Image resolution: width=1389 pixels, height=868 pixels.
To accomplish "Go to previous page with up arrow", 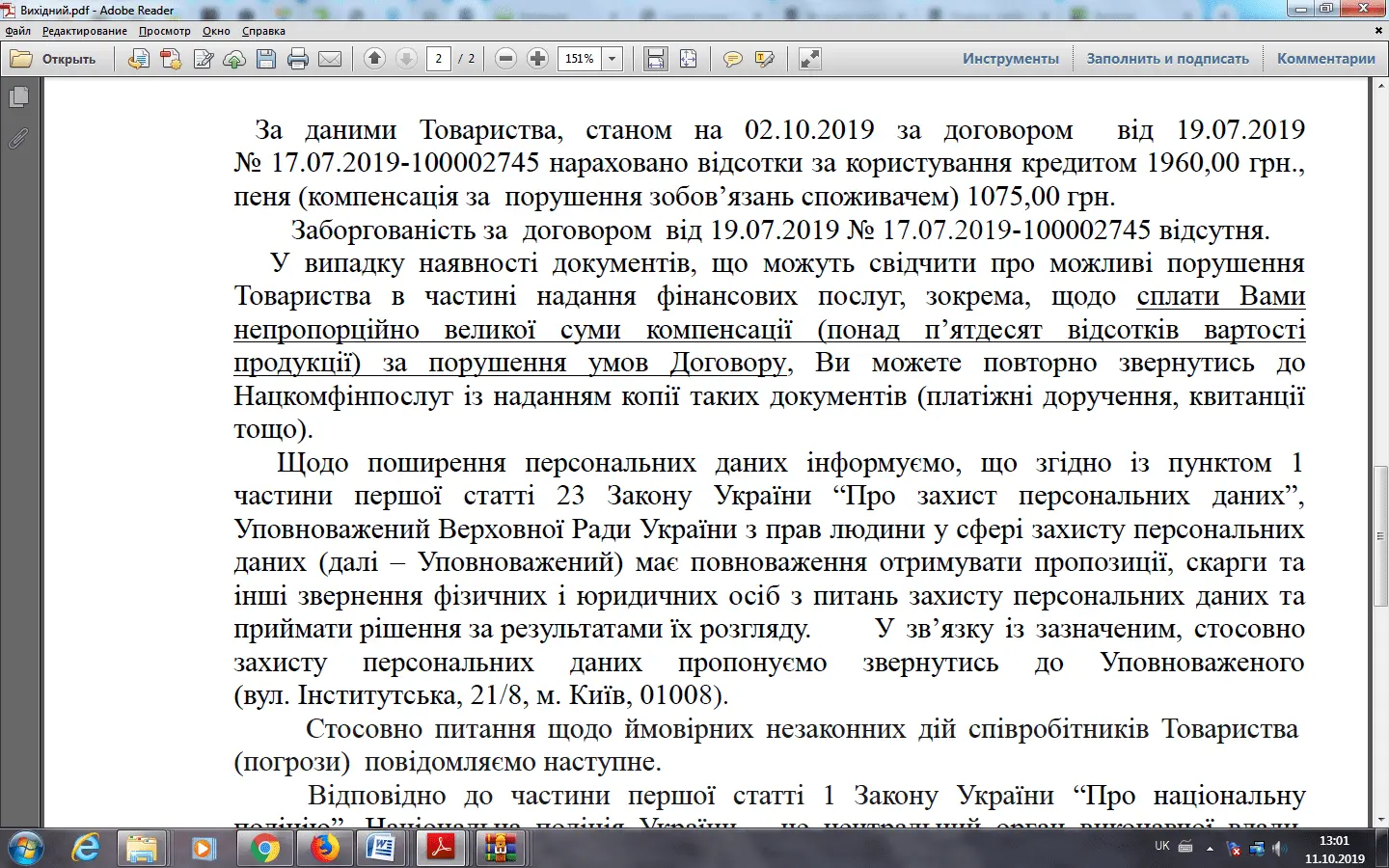I will [374, 58].
